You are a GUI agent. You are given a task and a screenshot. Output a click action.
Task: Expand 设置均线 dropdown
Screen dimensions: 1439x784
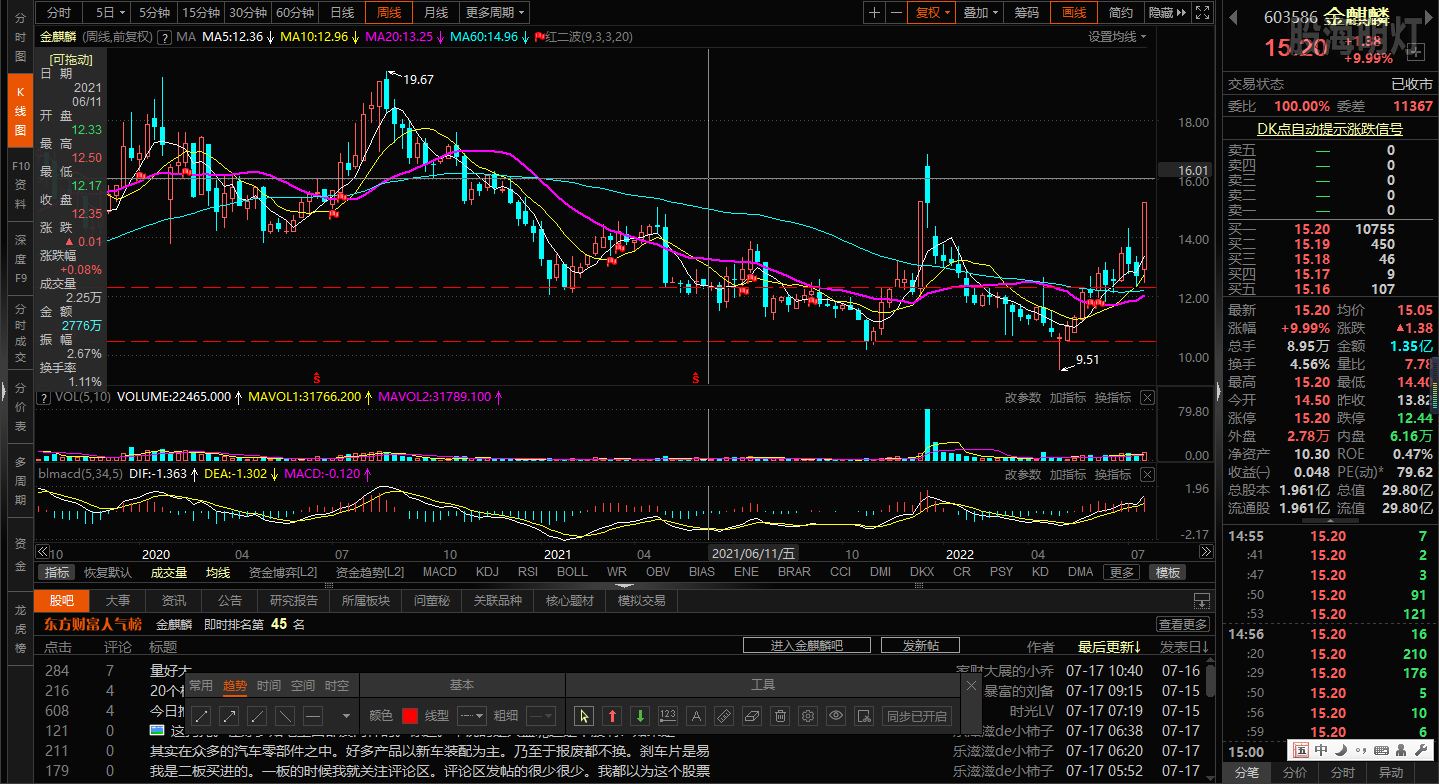[x=1117, y=36]
